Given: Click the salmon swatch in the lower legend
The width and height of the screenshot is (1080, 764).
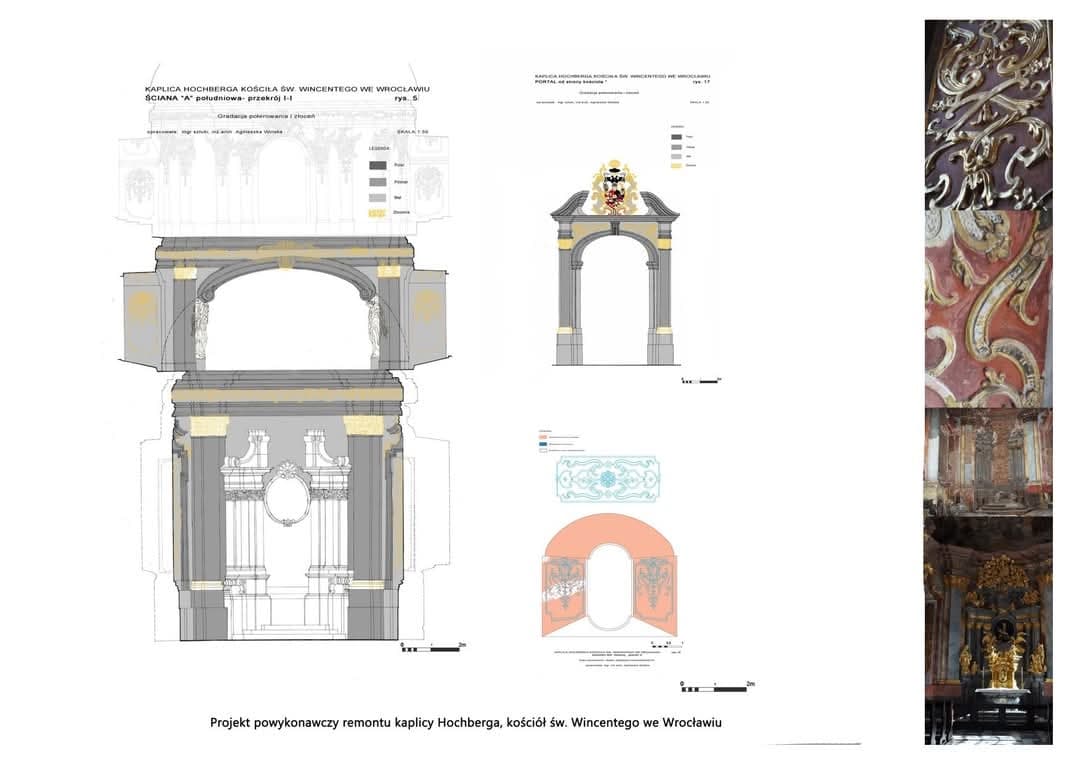Looking at the screenshot, I should pos(543,437).
